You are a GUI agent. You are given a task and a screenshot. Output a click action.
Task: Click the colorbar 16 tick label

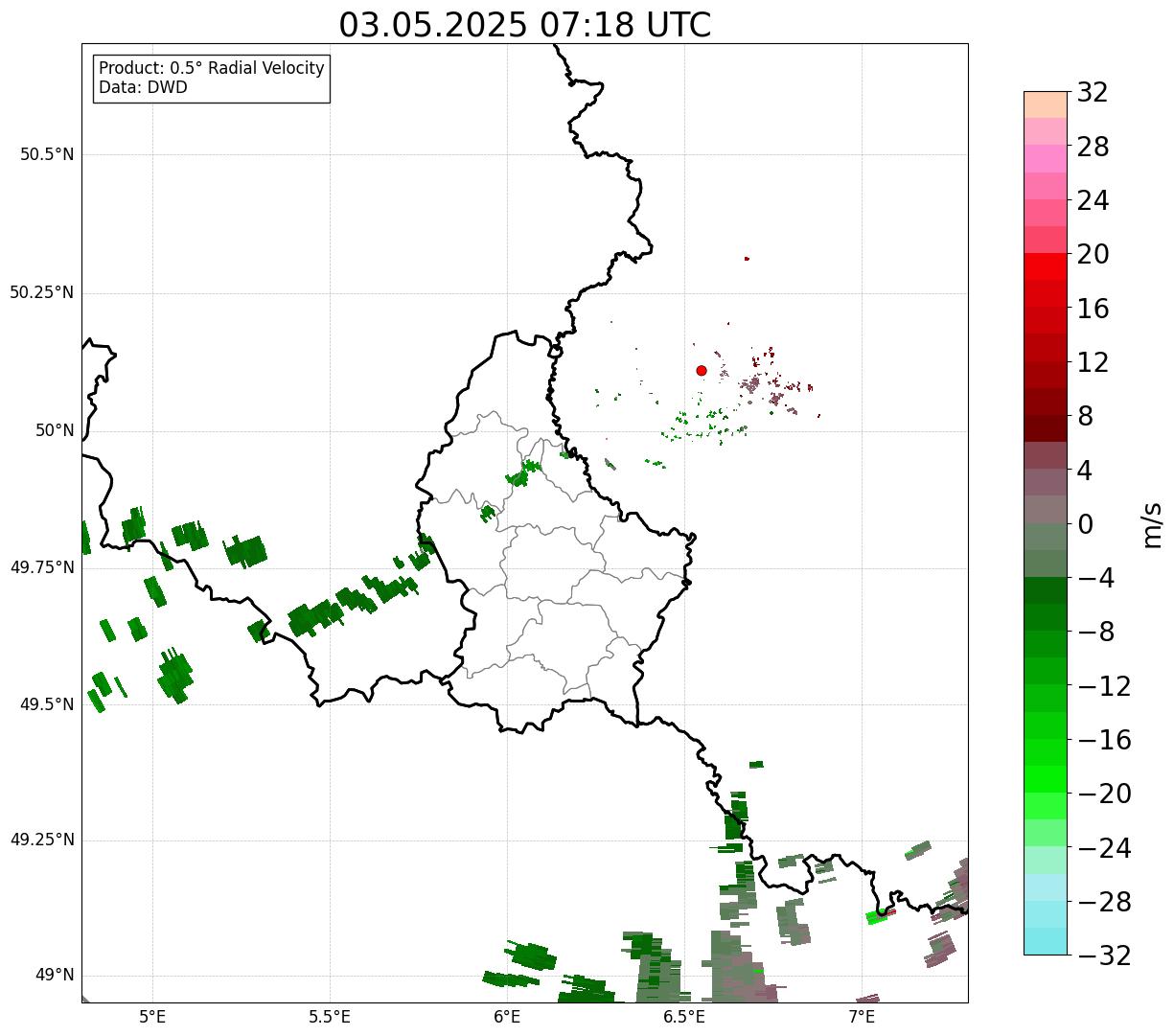(1093, 309)
